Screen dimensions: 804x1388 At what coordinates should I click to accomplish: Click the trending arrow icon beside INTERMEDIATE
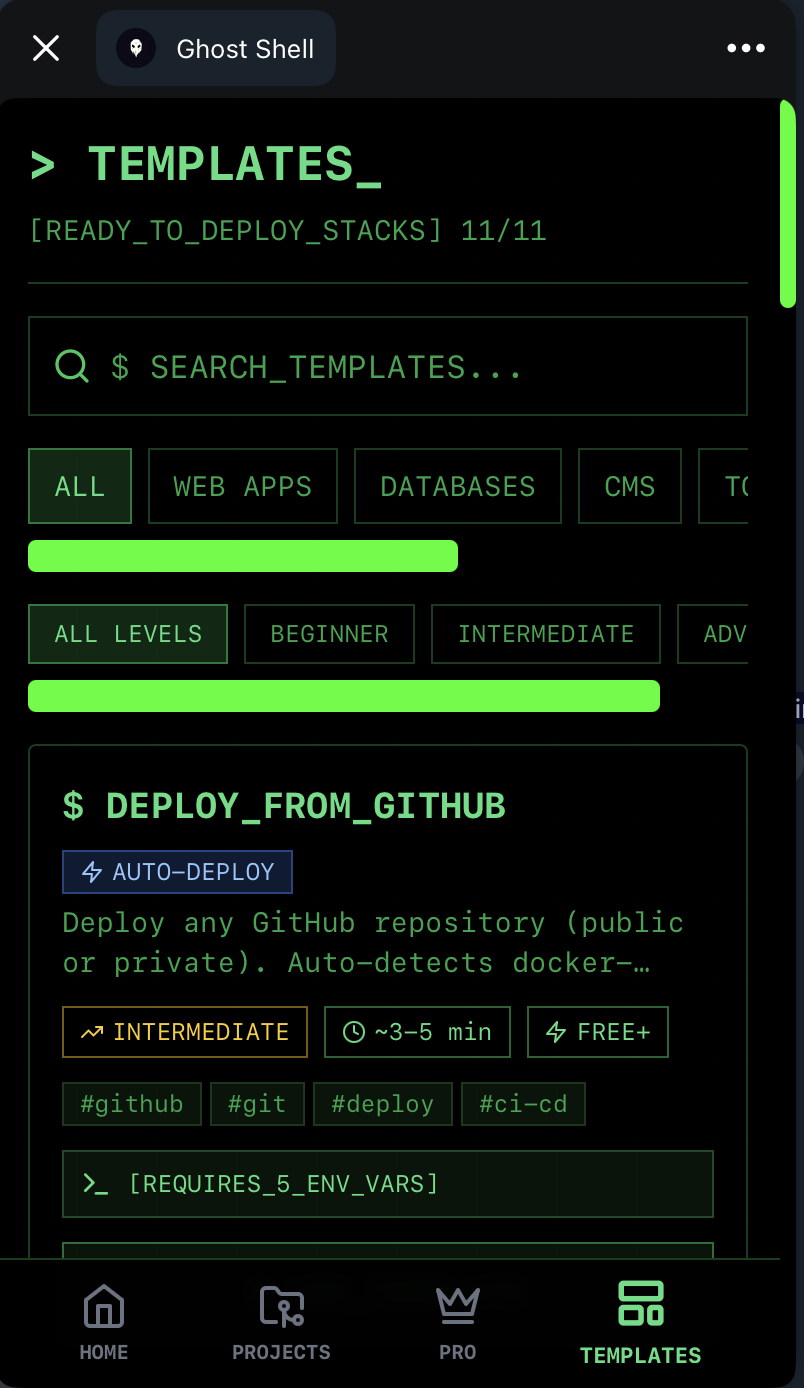92,1032
